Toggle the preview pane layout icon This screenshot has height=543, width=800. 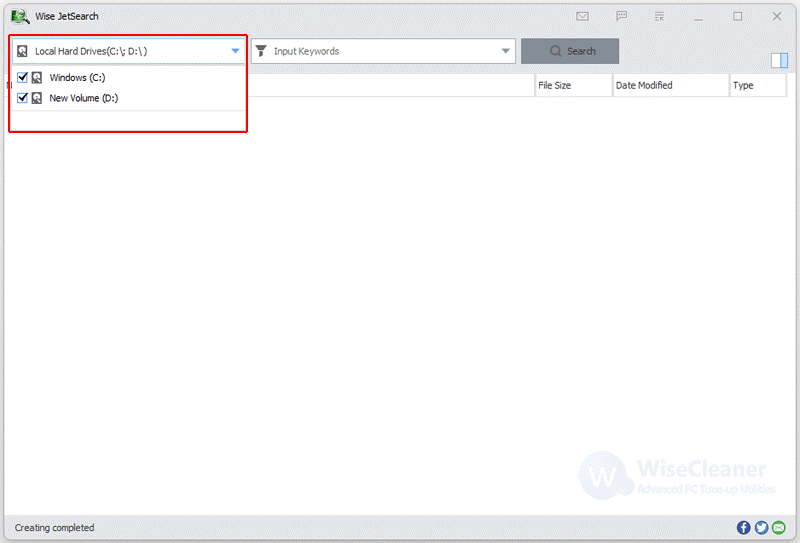pyautogui.click(x=779, y=60)
